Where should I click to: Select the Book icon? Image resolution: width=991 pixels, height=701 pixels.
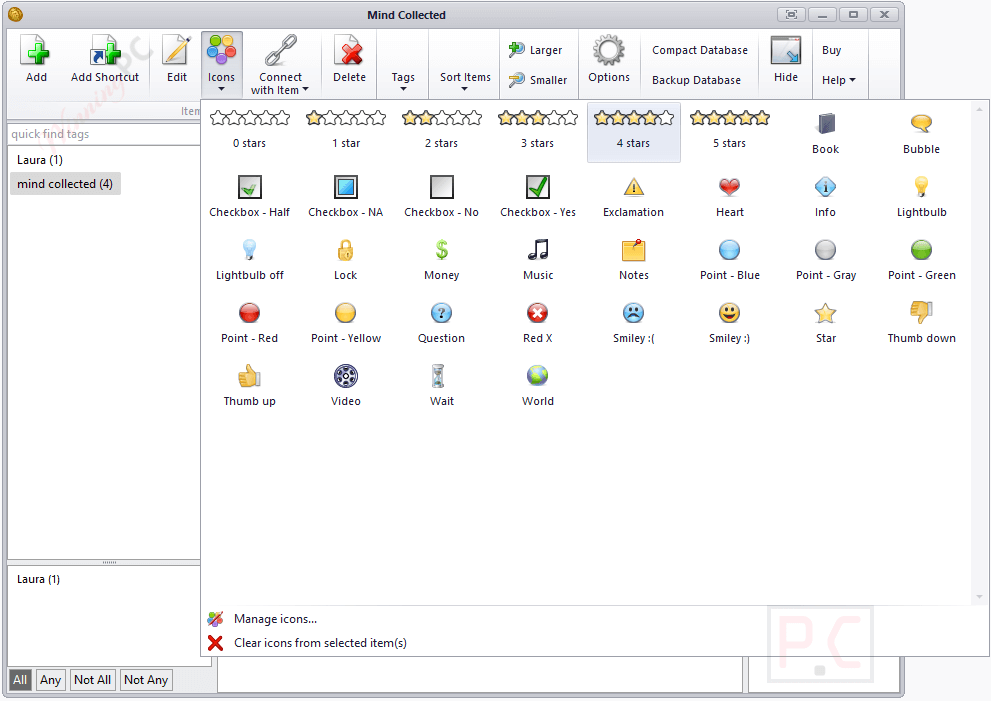(x=825, y=133)
